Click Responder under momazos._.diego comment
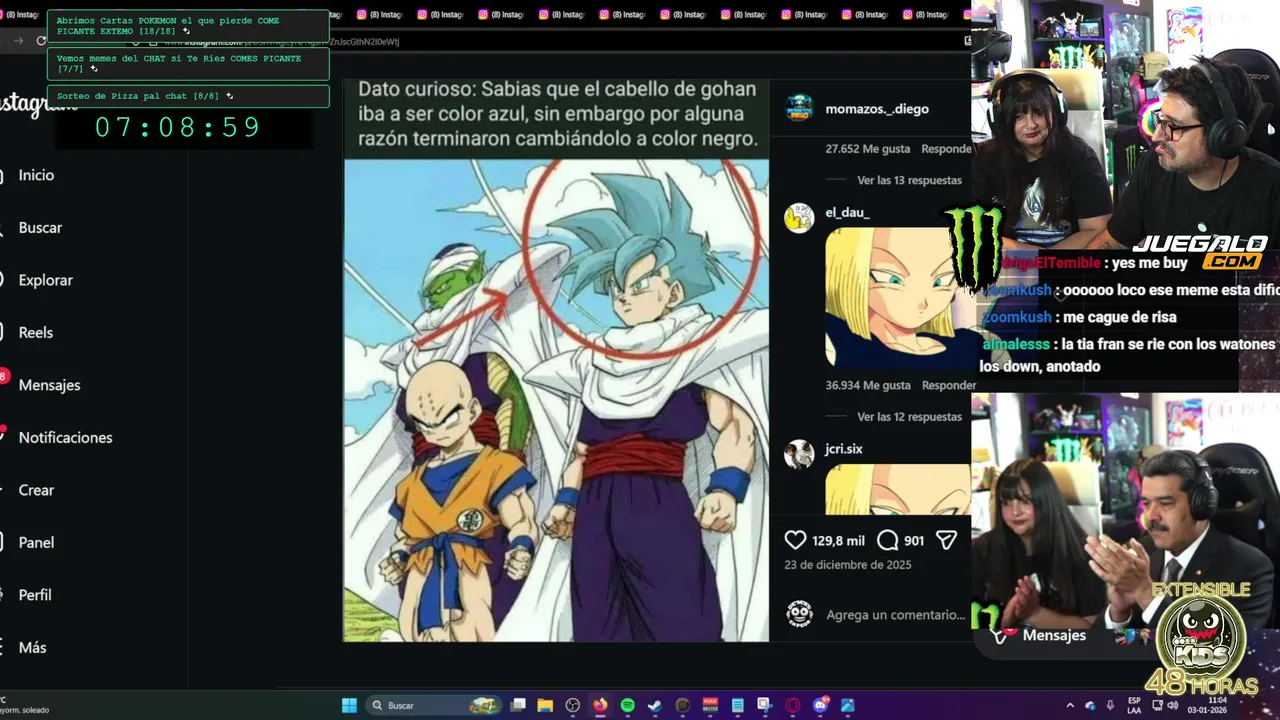Screen dimensions: 1280x720 pos(945,148)
